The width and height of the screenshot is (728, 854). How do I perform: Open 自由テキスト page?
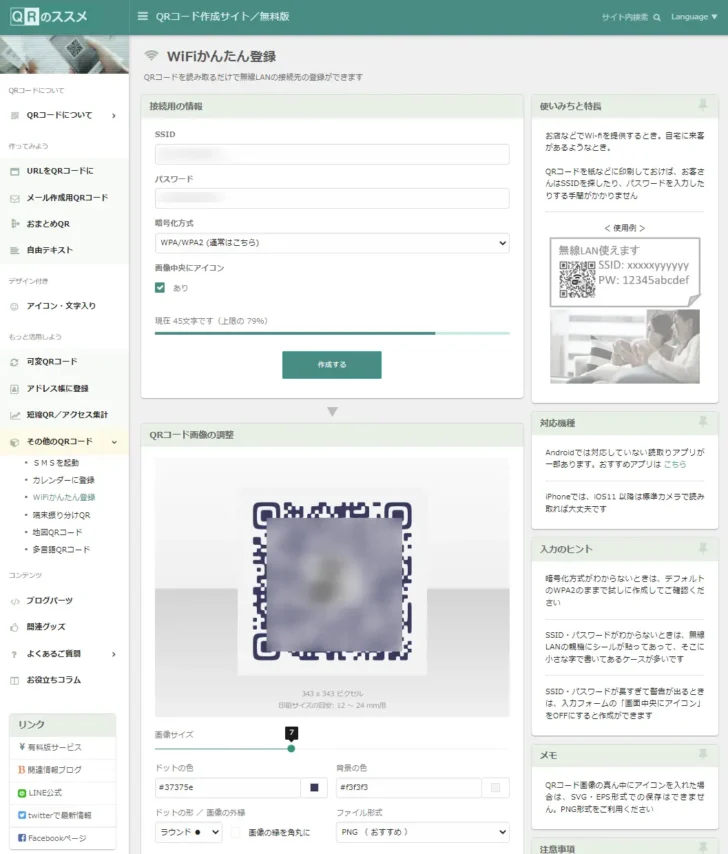coord(50,250)
